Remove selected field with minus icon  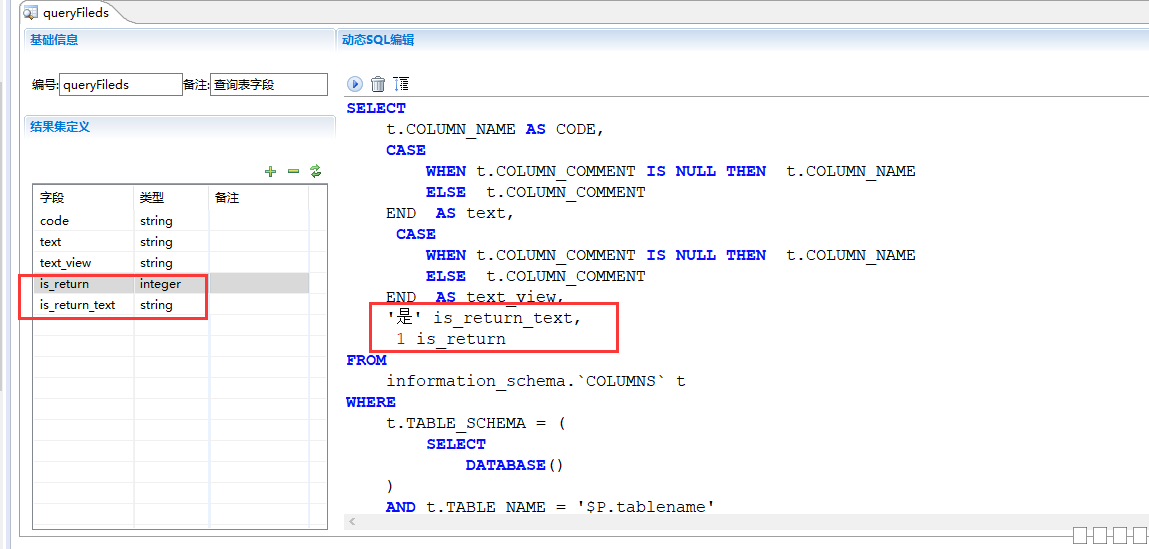[293, 171]
